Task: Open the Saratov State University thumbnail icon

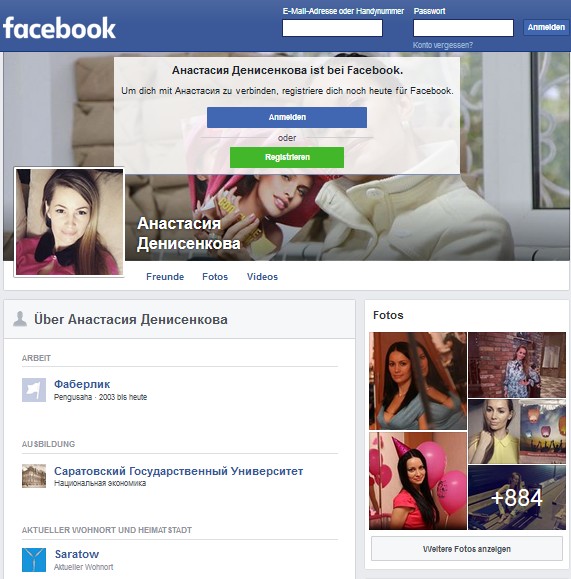Action: pyautogui.click(x=34, y=476)
